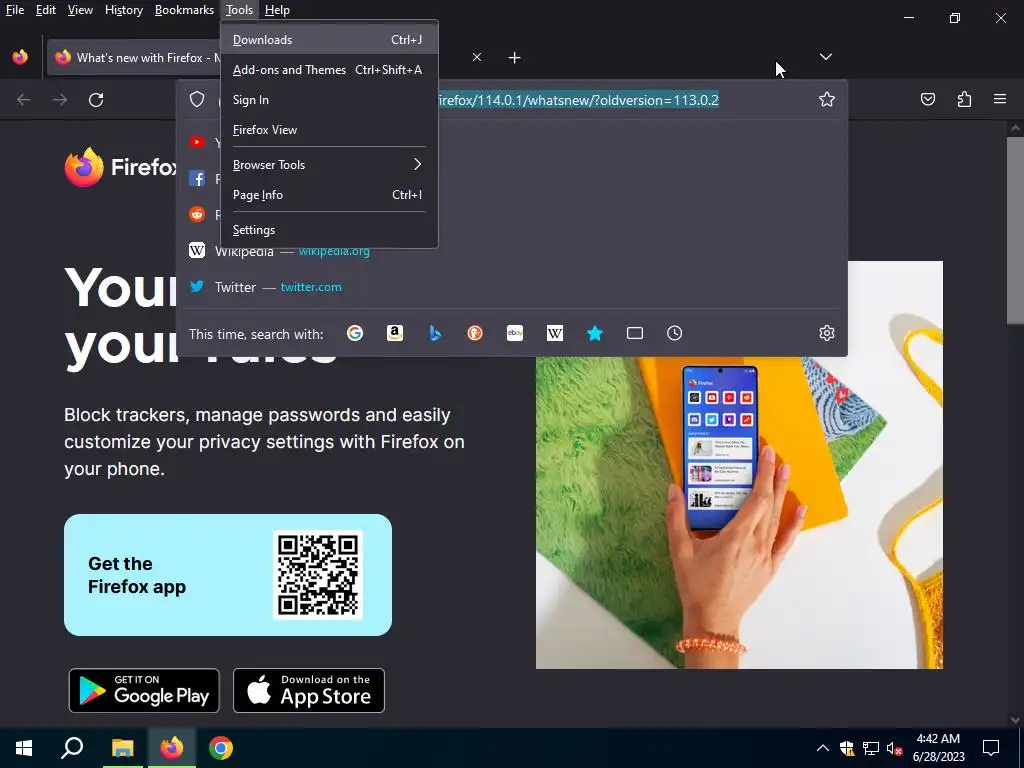Click the page vertical scrollbar thumb
Viewport: 1024px width, 768px height.
[1015, 230]
